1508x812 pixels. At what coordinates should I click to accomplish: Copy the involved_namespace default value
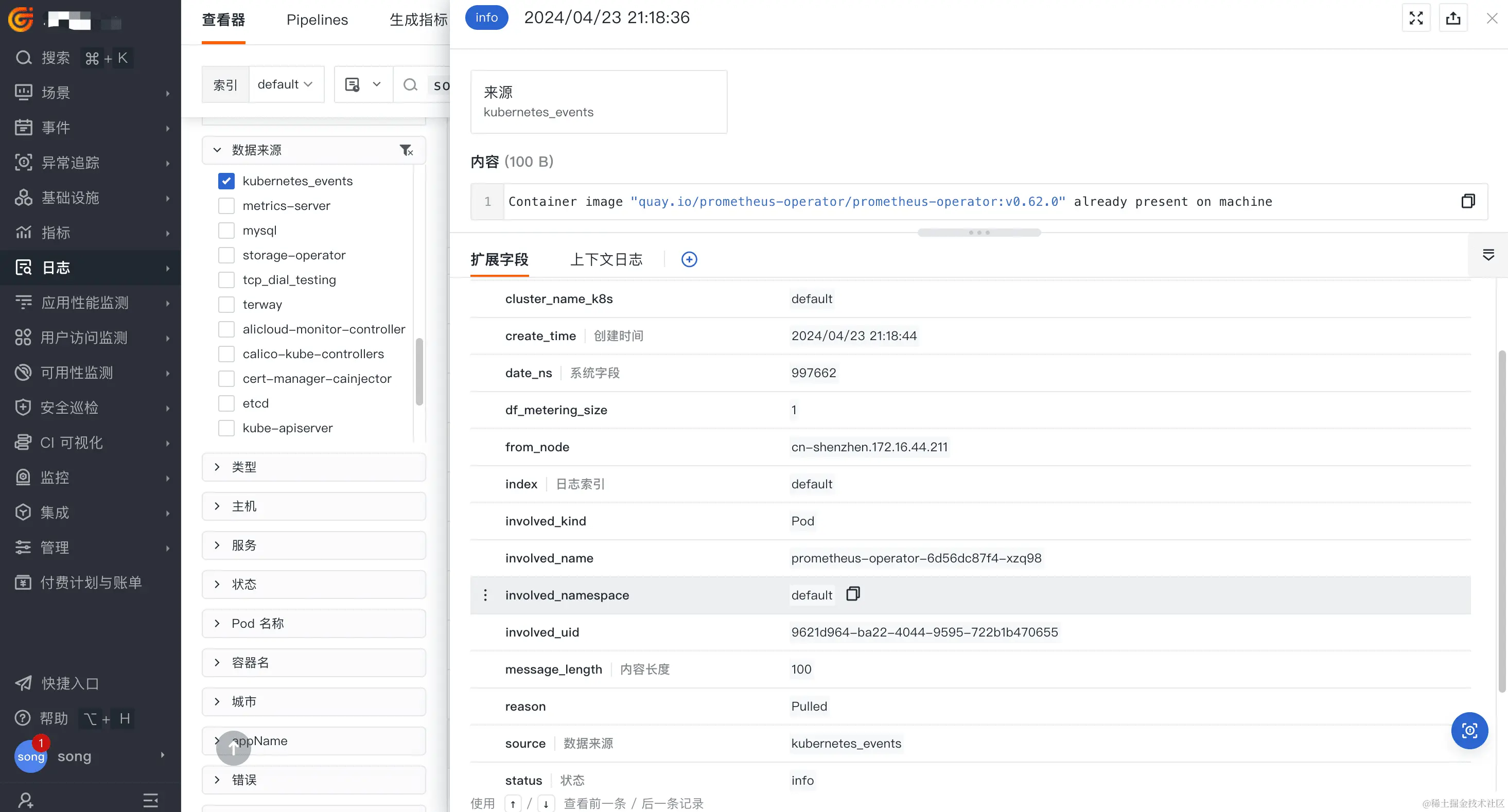(x=853, y=594)
